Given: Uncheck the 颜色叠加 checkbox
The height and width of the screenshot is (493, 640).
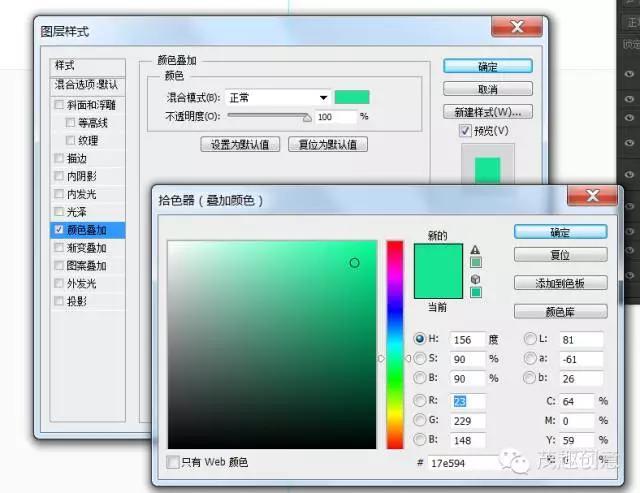Looking at the screenshot, I should coord(59,230).
